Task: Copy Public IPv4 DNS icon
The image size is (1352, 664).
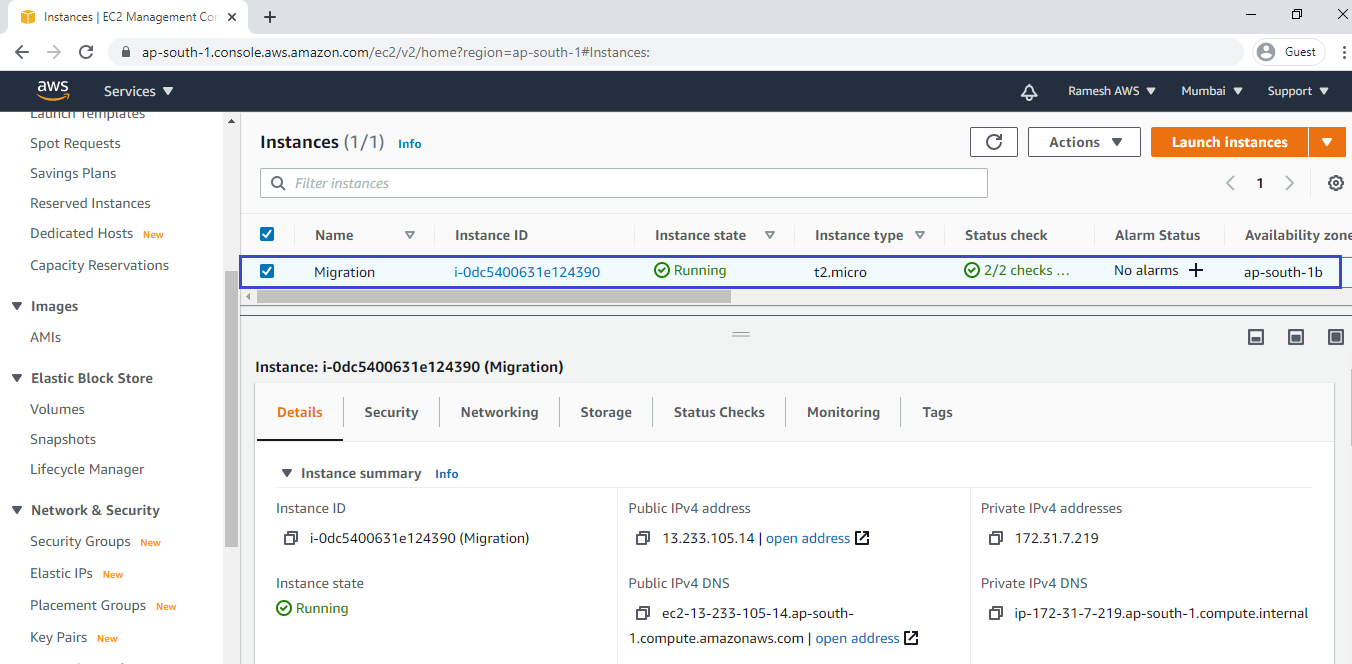Action: [643, 613]
